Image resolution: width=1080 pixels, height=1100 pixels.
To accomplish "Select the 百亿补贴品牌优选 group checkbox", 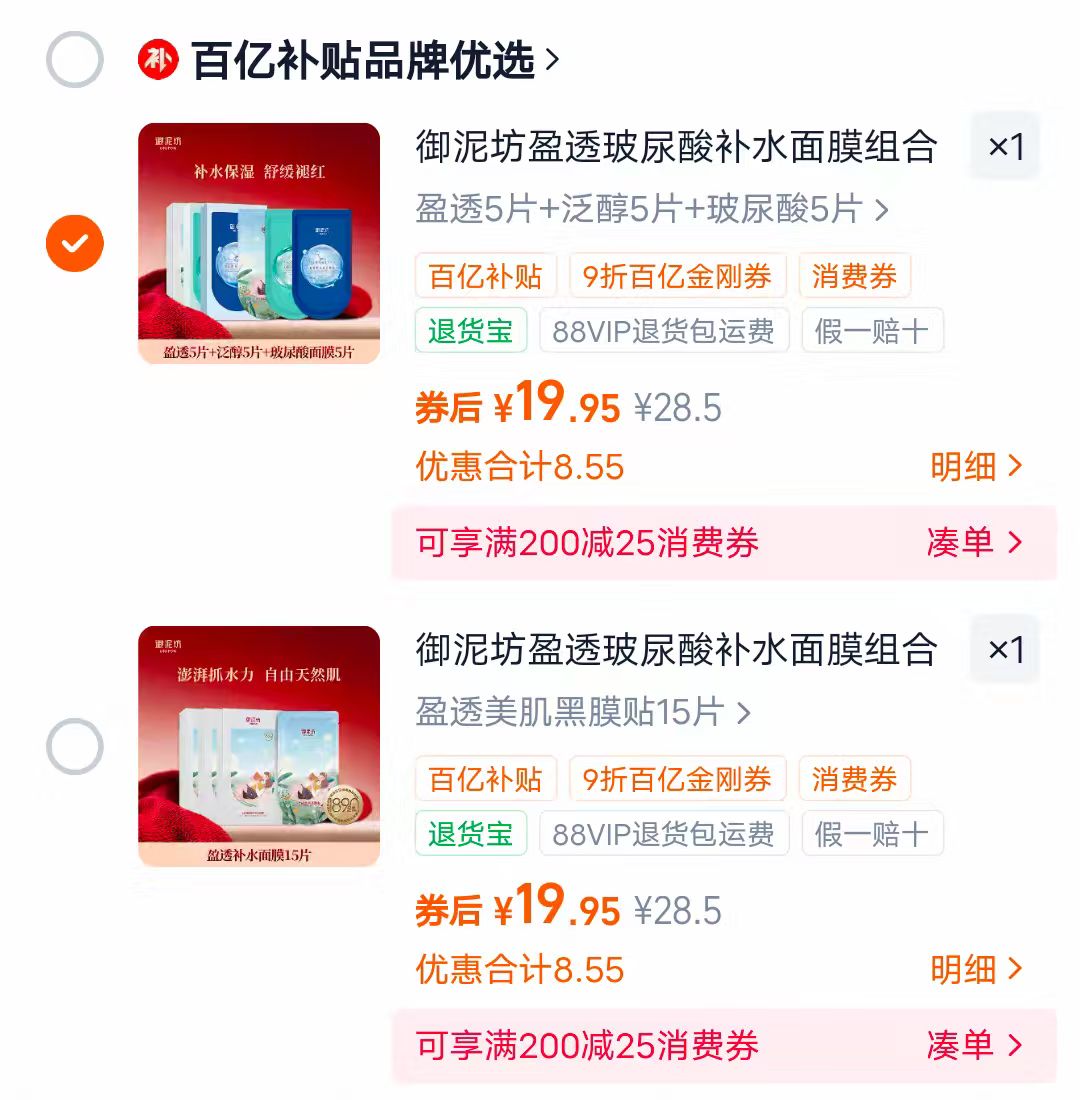I will pyautogui.click(x=75, y=60).
